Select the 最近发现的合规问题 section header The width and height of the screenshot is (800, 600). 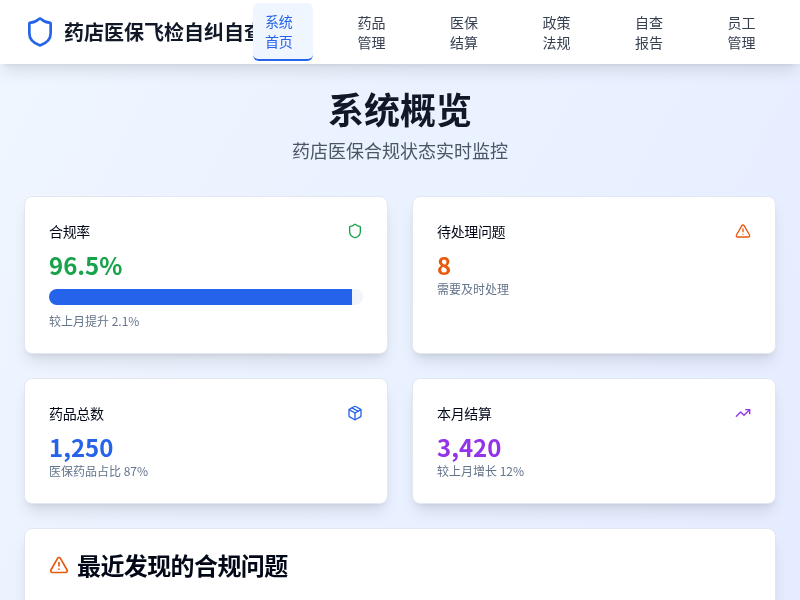180,567
